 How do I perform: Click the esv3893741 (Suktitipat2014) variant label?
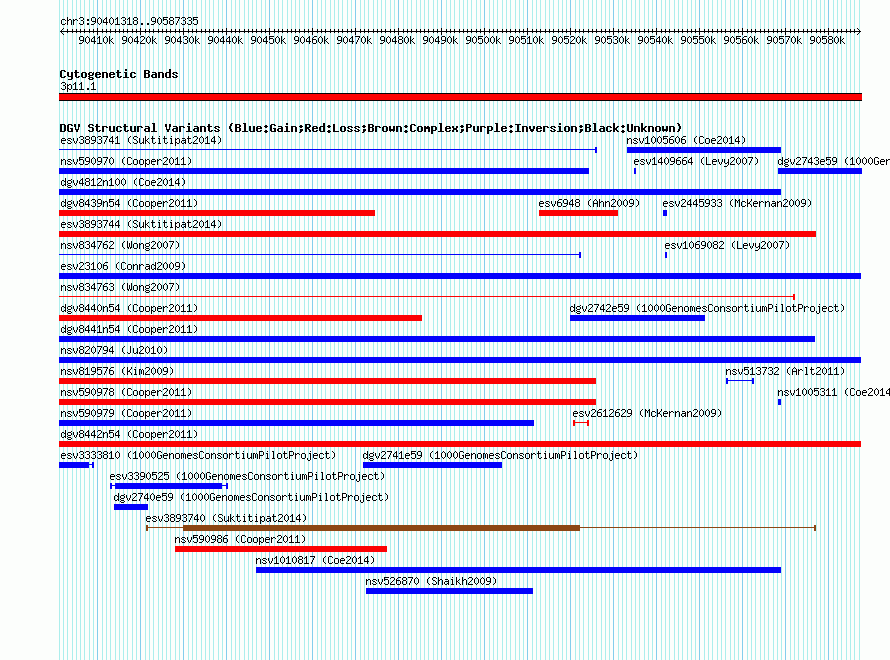(x=141, y=140)
